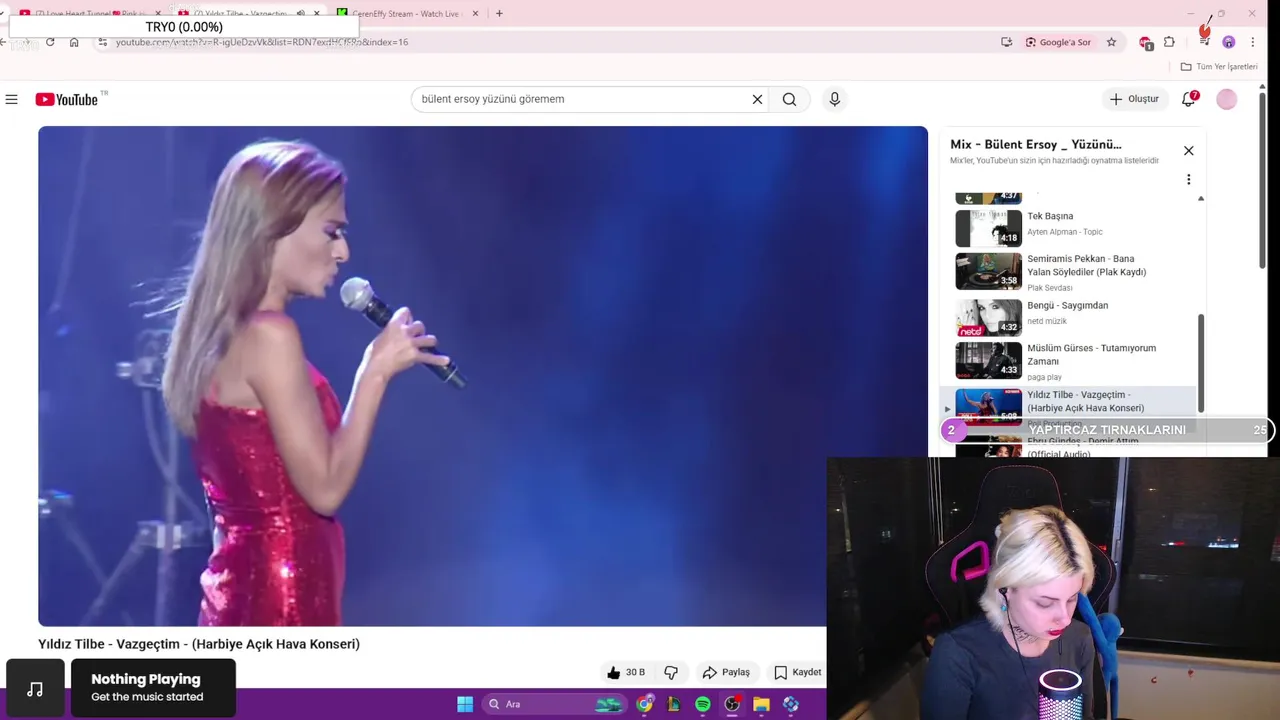Go to browser home page icon
Screen dimensions: 1280x720
coord(74,42)
